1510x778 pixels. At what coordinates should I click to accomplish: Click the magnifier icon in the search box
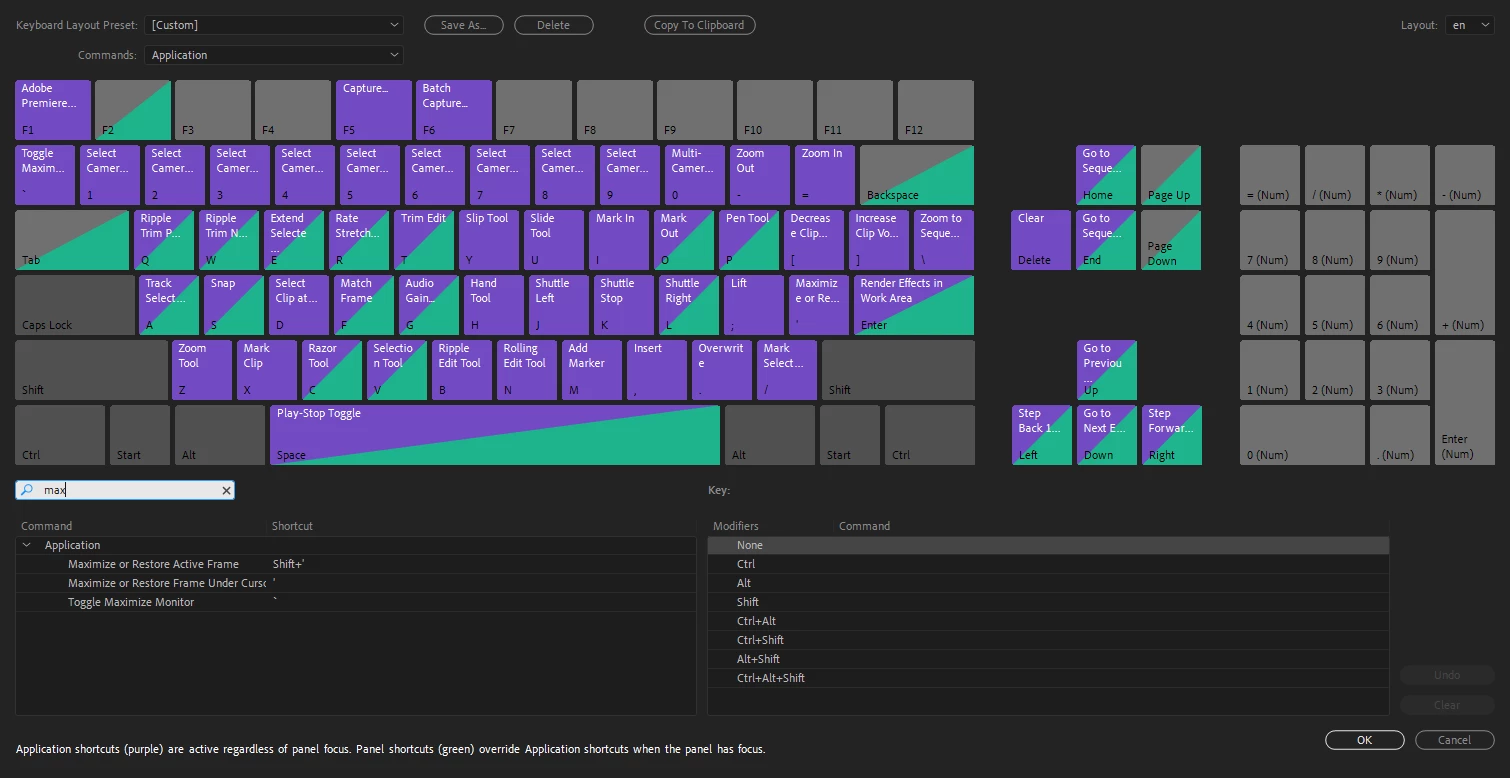coord(27,490)
